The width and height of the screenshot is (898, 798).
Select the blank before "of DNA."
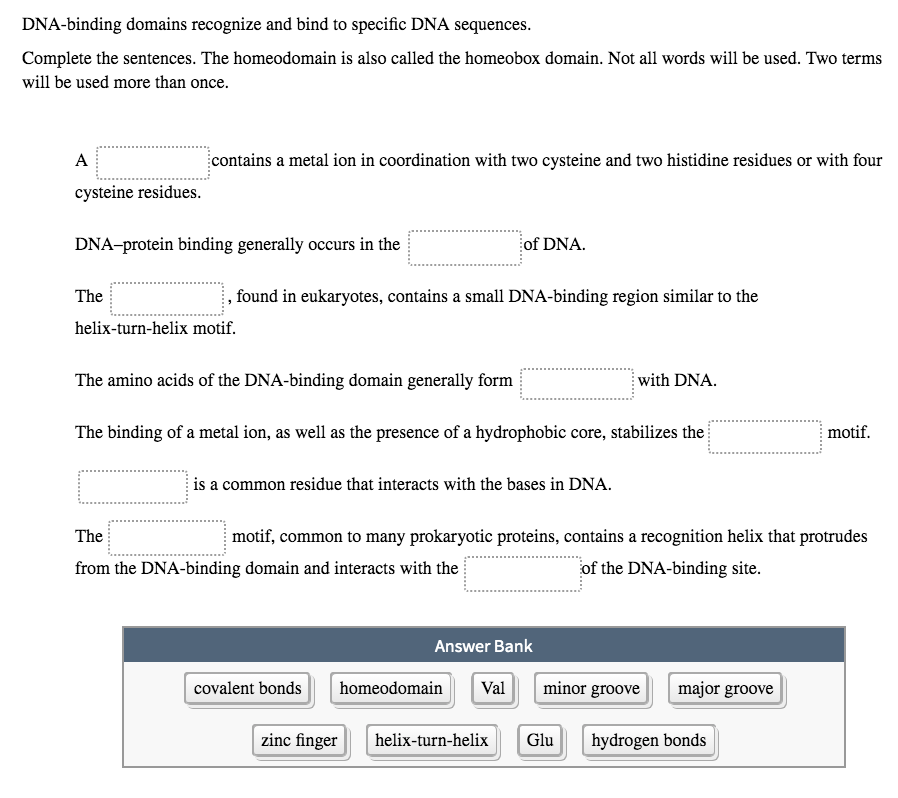(465, 247)
